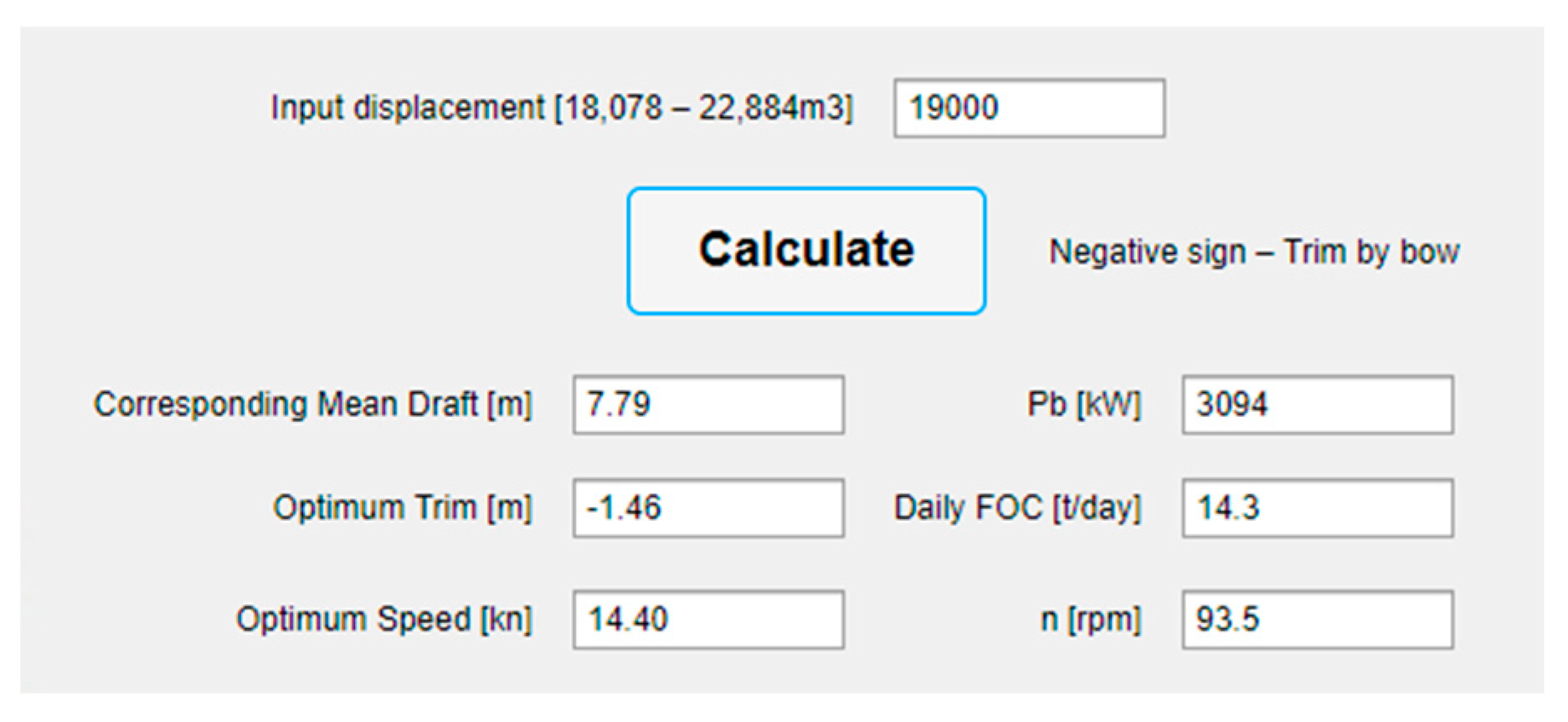
Task: Click the 'n [rpm]' label
Action: 1090,620
